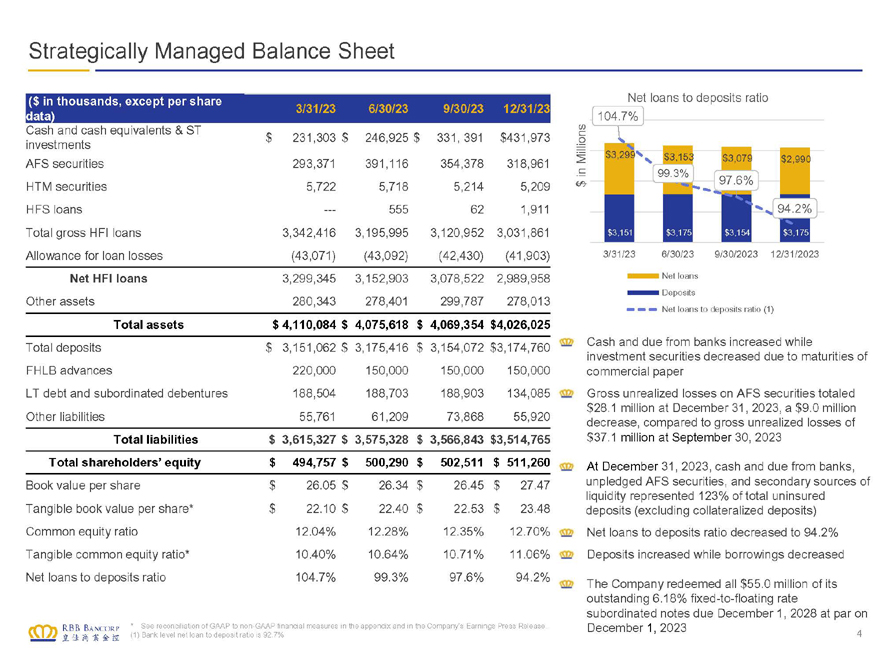Click the 'Other liabilities' row label
The width and height of the screenshot is (880, 660).
pos(65,417)
